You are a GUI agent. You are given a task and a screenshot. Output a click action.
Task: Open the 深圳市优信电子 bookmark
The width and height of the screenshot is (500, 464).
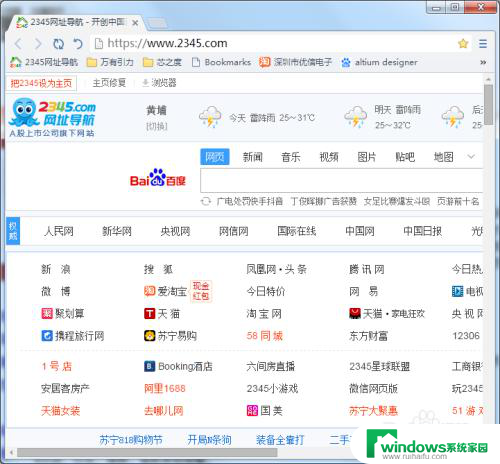tap(295, 62)
